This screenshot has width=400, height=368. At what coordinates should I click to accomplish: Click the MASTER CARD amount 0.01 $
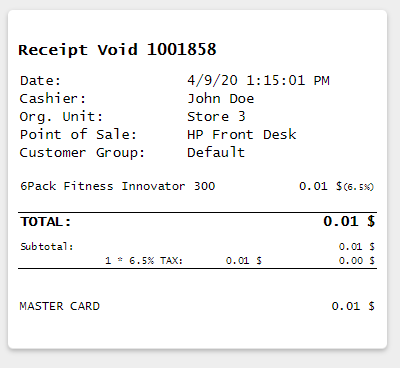click(353, 306)
